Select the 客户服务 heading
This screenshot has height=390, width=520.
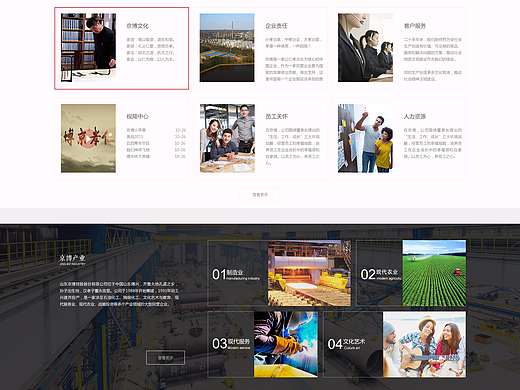pyautogui.click(x=415, y=26)
